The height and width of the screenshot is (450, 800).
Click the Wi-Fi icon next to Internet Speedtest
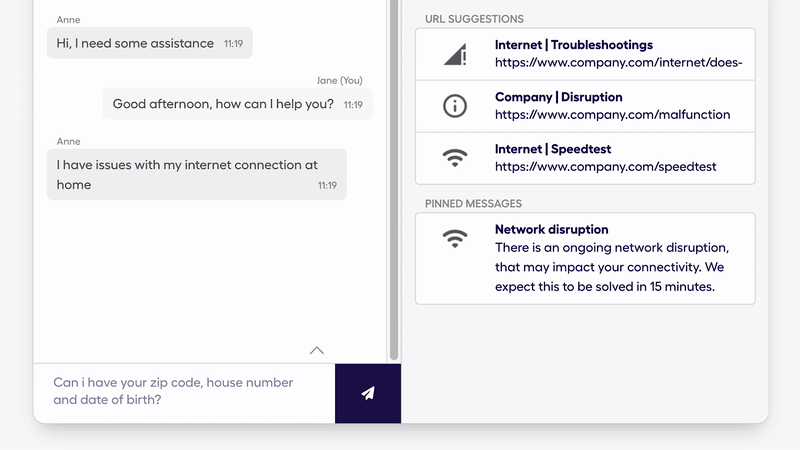click(x=455, y=158)
